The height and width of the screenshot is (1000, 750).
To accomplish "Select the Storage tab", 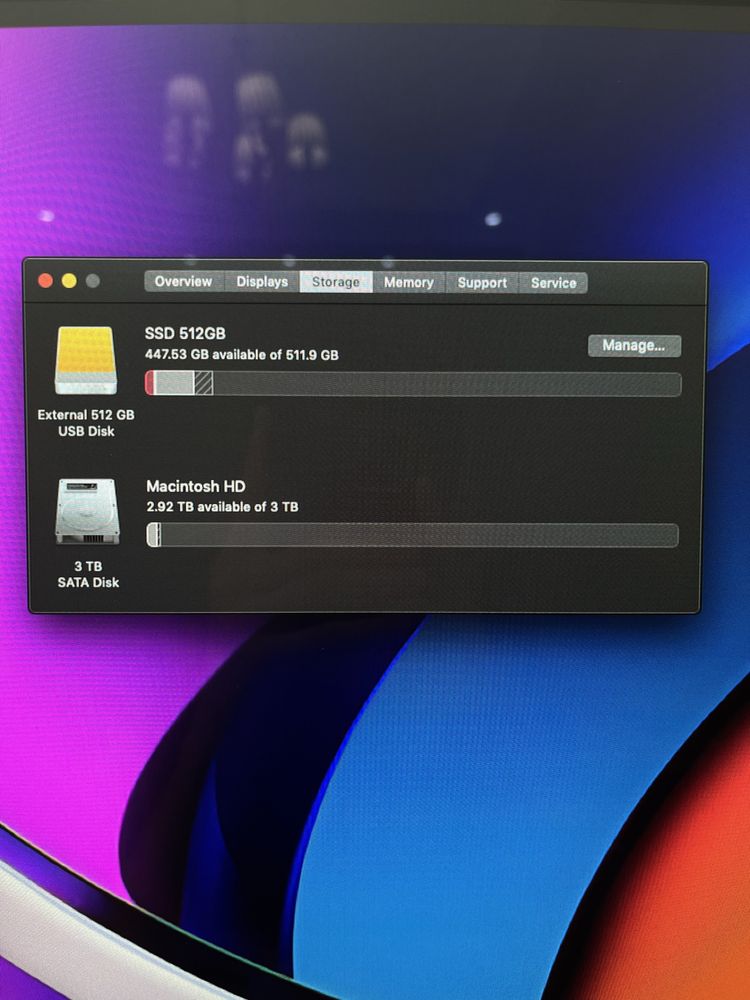I will point(336,282).
